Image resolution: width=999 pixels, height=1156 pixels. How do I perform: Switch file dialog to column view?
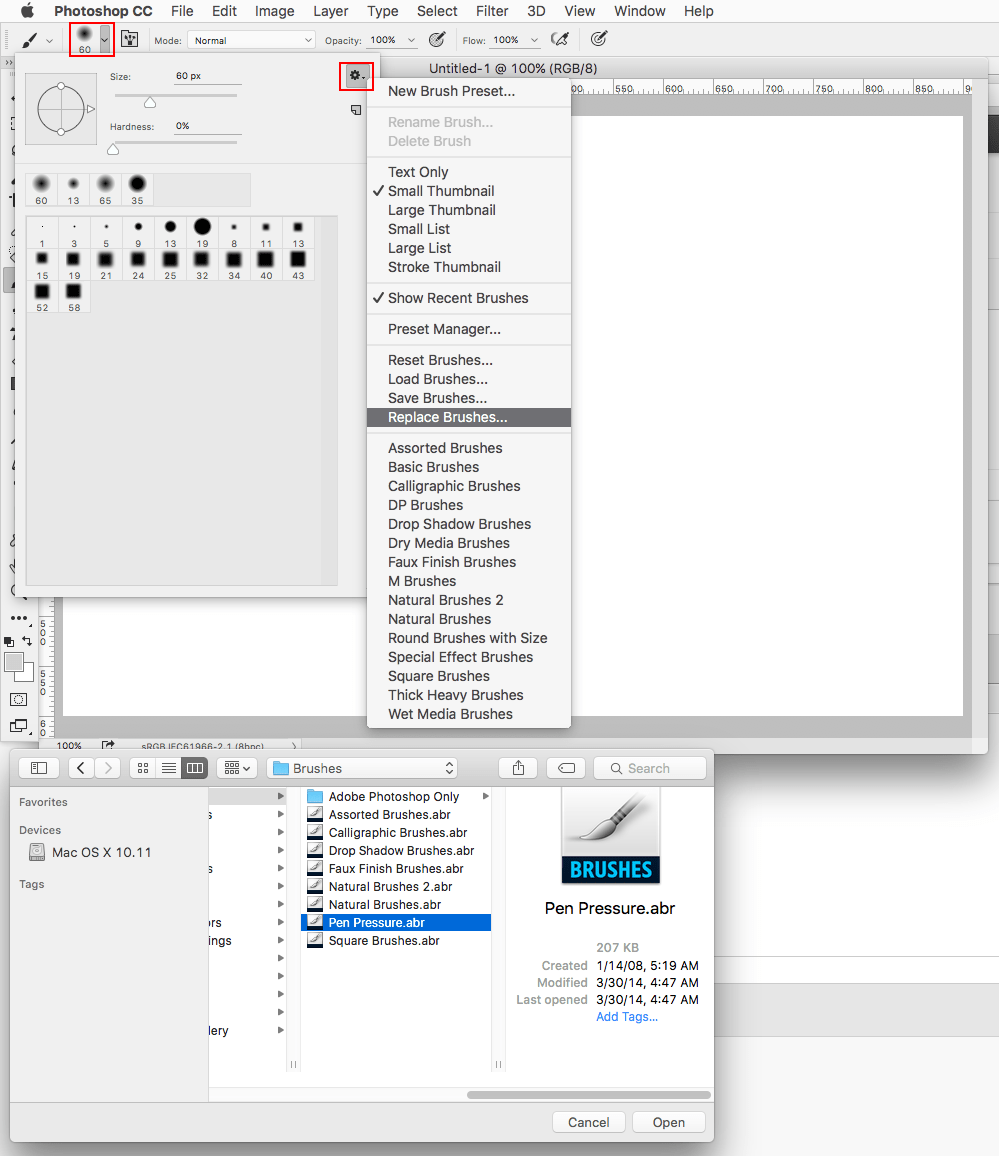195,768
